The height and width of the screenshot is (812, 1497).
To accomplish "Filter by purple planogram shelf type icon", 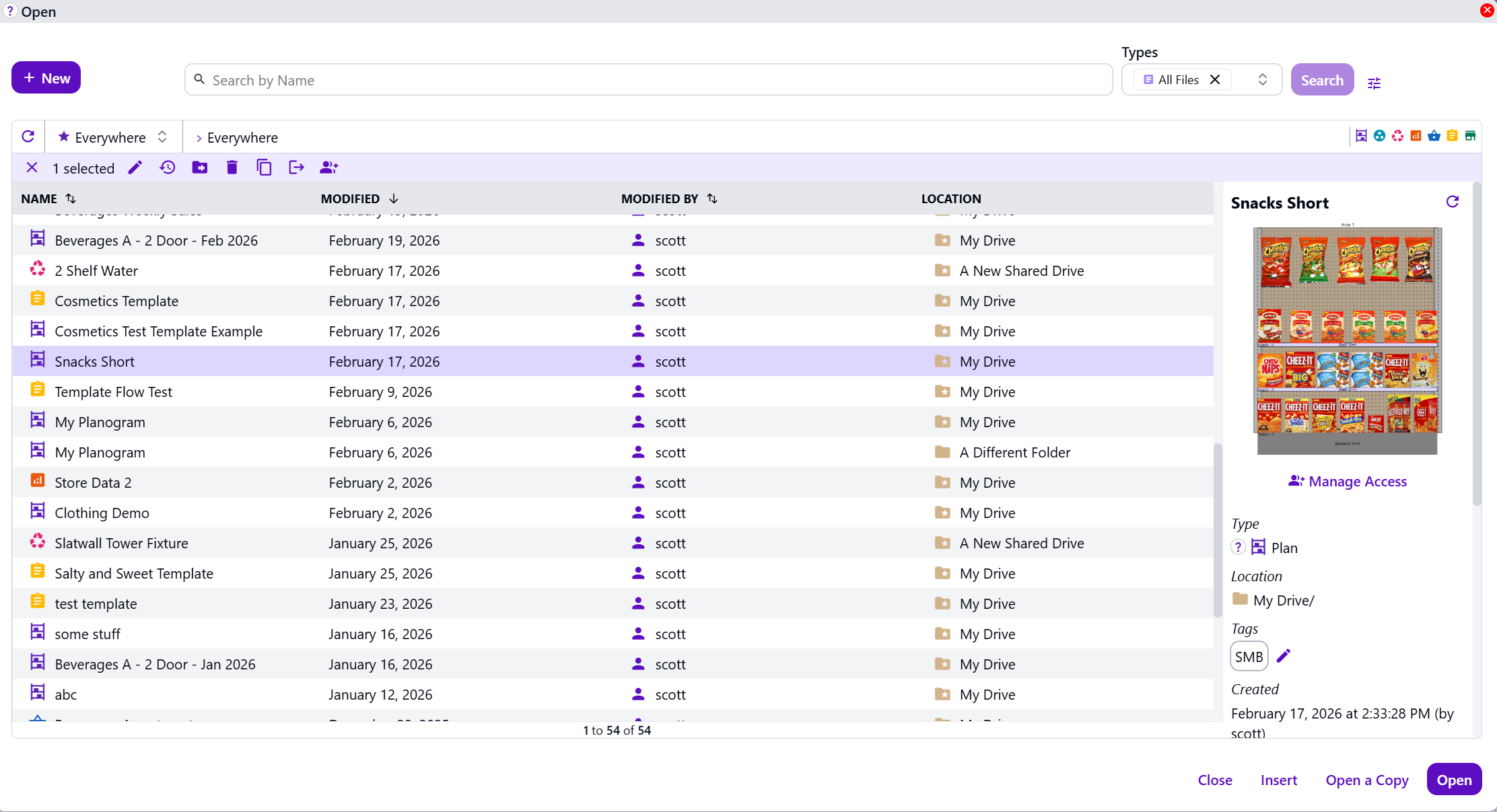I will coord(1361,136).
